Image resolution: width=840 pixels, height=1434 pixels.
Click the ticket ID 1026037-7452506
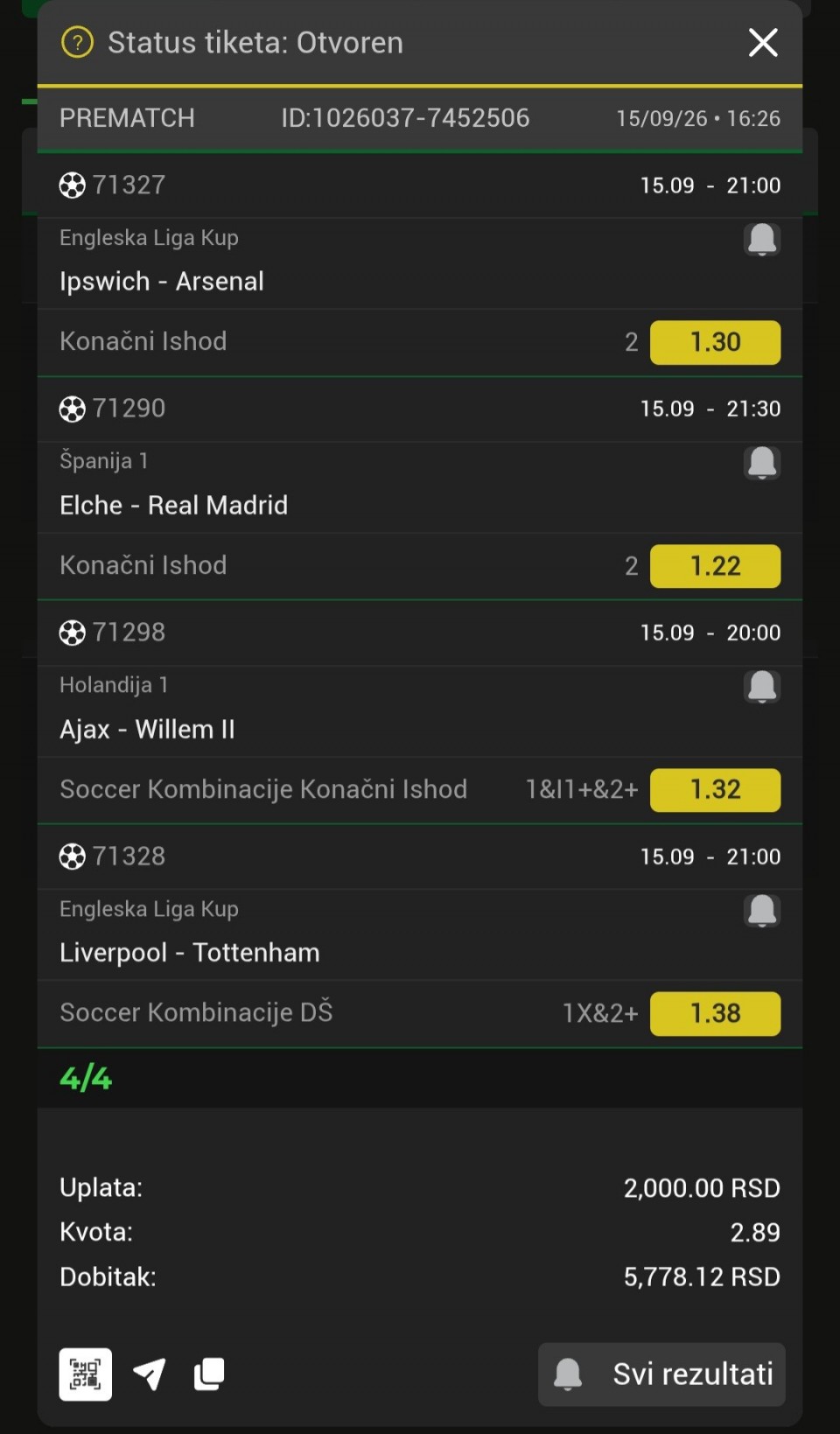[405, 118]
